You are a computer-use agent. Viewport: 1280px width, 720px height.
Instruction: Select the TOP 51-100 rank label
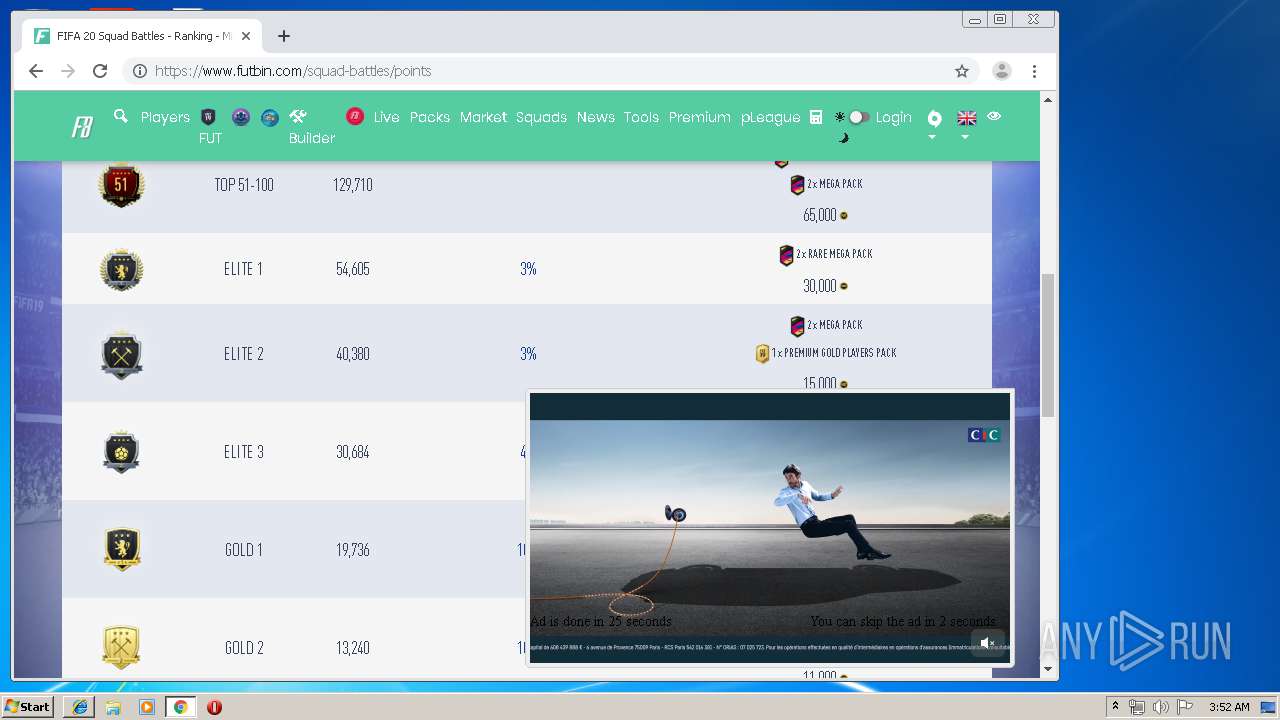point(244,185)
